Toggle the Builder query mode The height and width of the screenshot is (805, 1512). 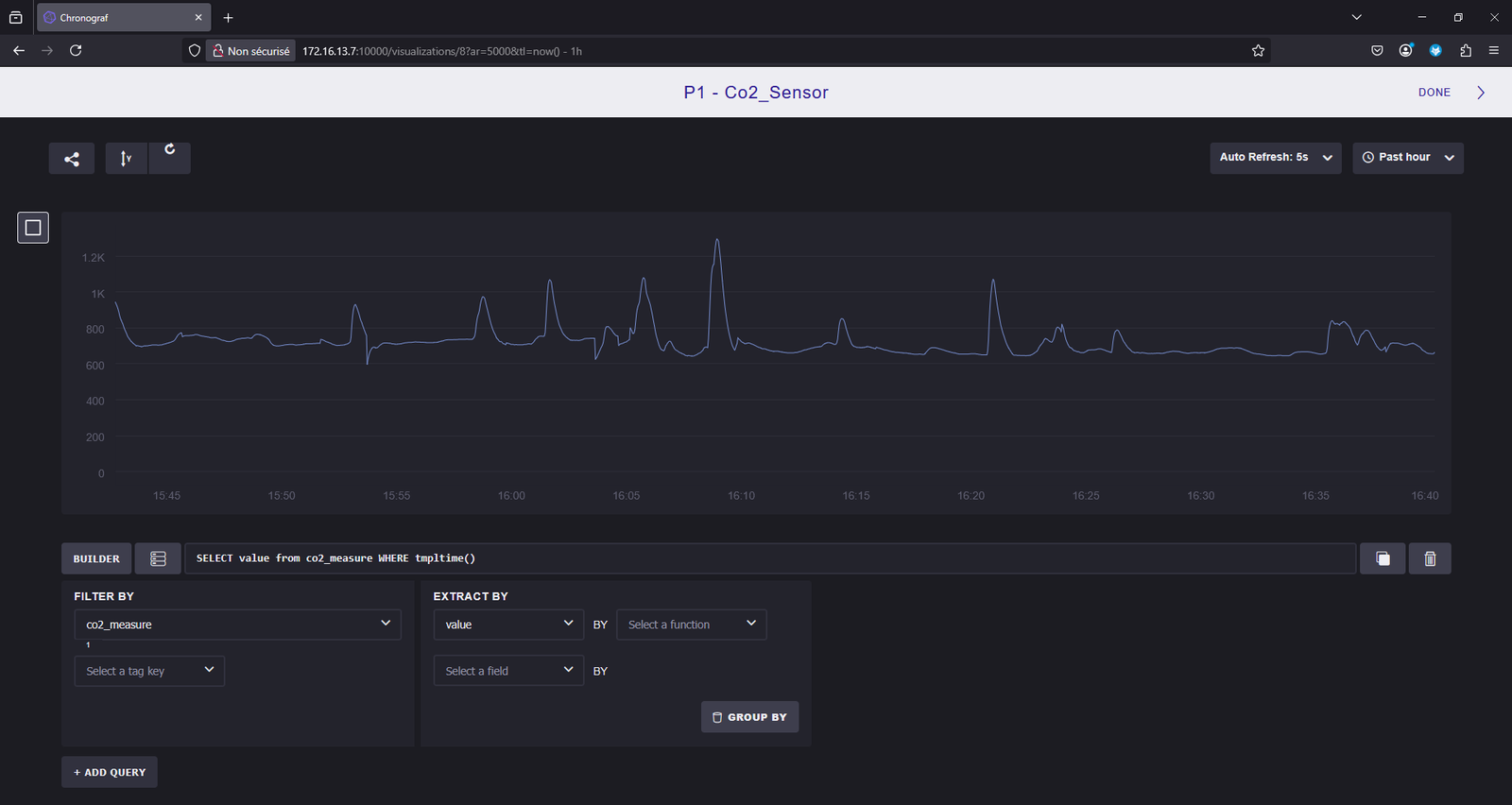[x=96, y=558]
